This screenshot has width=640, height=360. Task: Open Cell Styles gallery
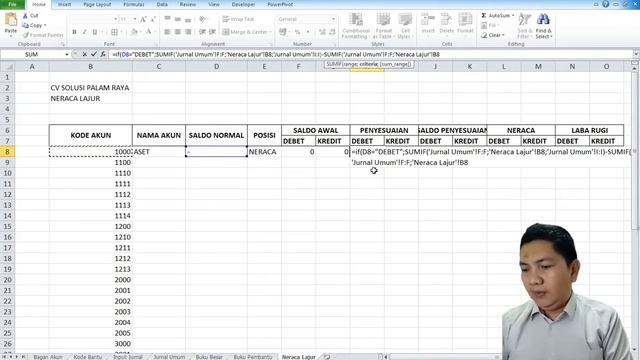(405, 26)
